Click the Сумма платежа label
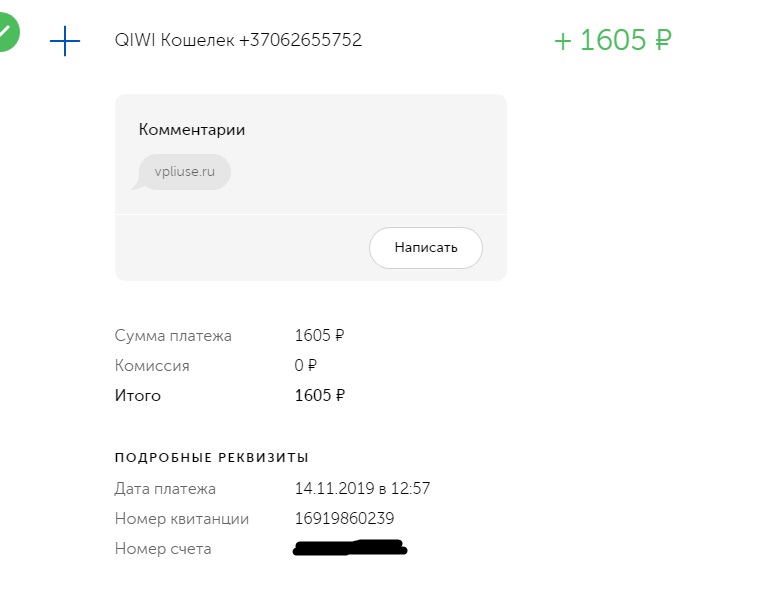774x606 pixels. click(173, 336)
